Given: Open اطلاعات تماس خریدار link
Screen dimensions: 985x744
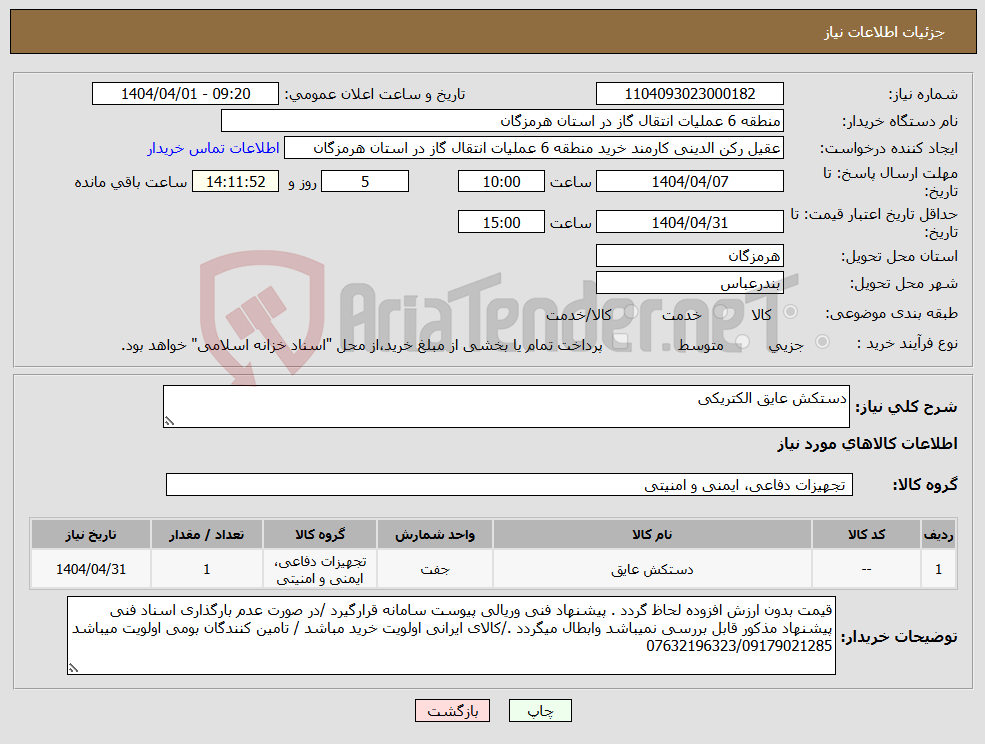Looking at the screenshot, I should (x=213, y=148).
